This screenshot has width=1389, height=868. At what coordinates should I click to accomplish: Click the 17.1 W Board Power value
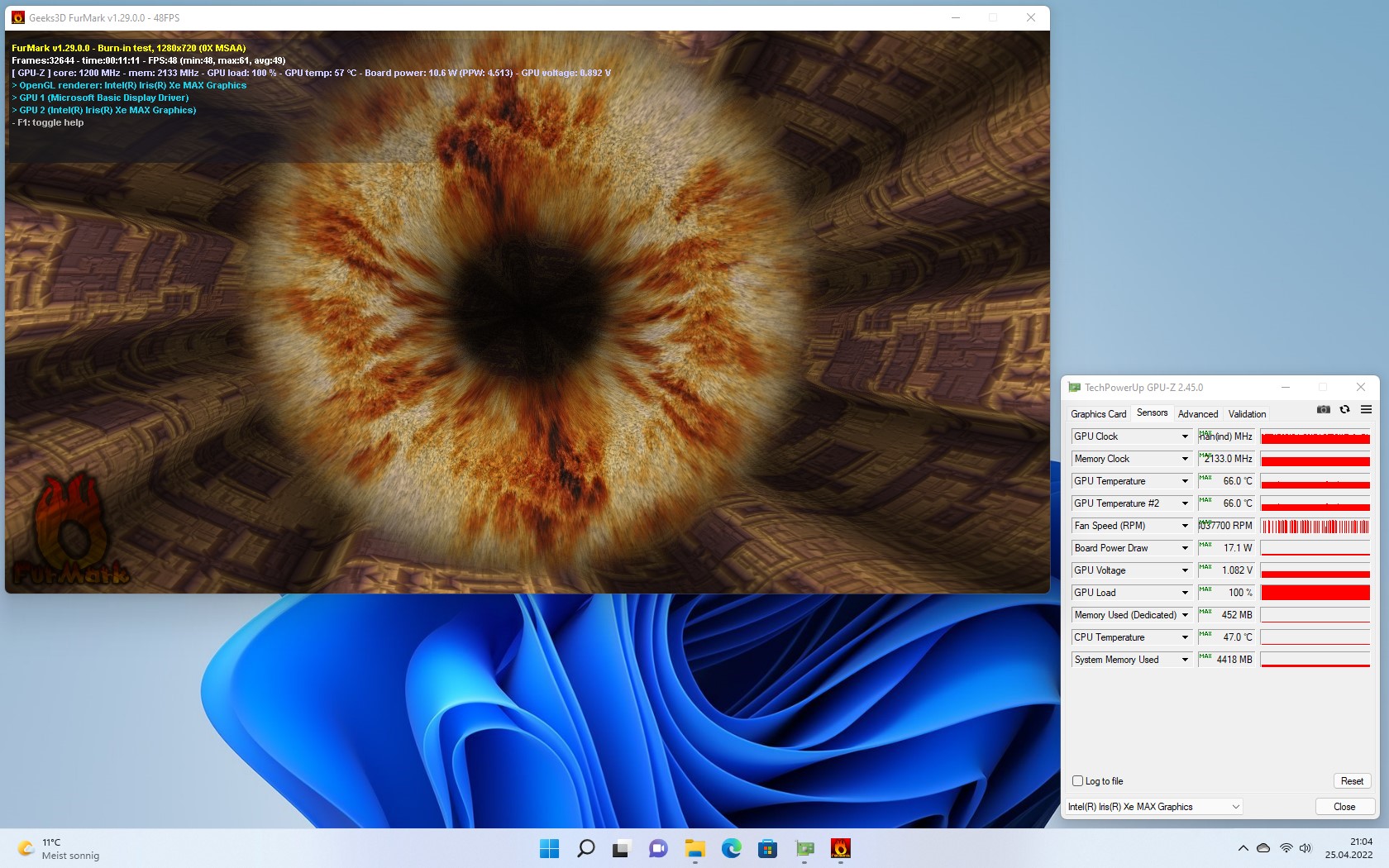tap(1226, 548)
